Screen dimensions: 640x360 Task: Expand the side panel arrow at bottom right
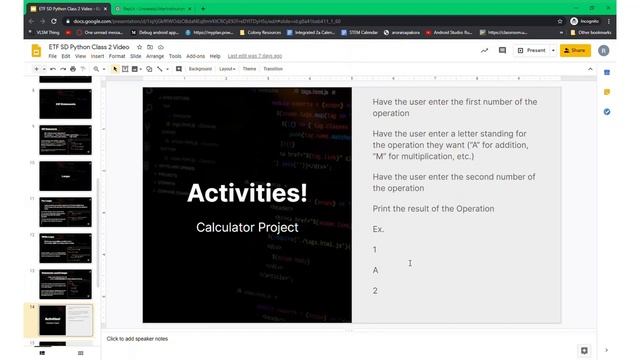click(607, 350)
